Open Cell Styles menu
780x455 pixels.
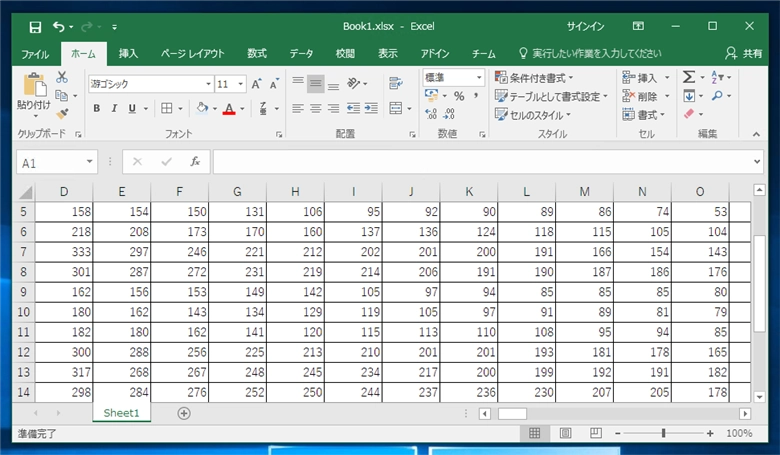coord(533,115)
